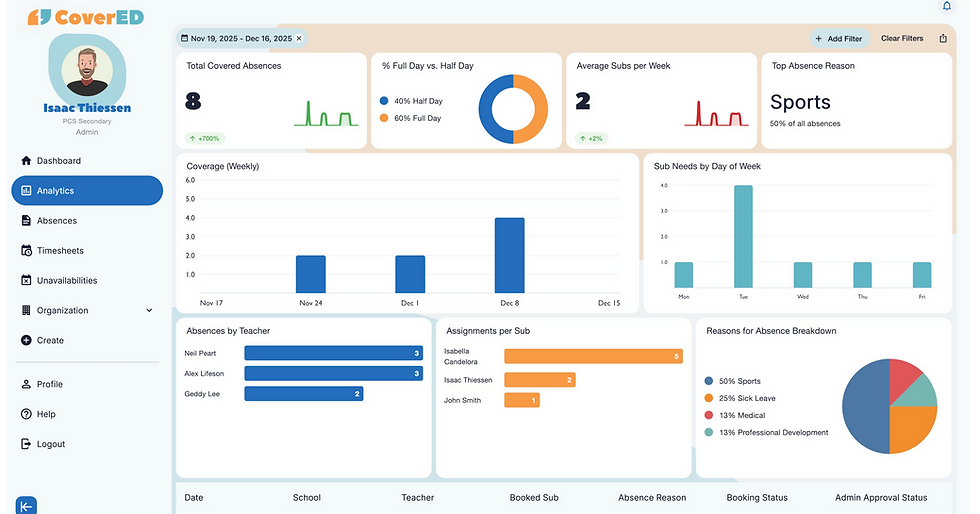This screenshot has width=980, height=514.
Task: Click the 13% Medical legend dot
Action: pyautogui.click(x=709, y=415)
